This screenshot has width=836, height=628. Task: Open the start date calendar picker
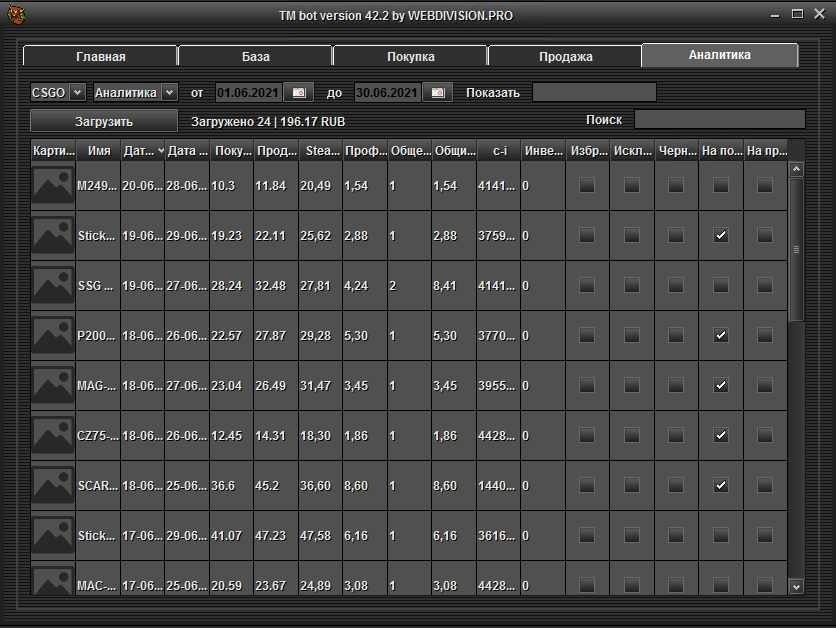[x=298, y=93]
